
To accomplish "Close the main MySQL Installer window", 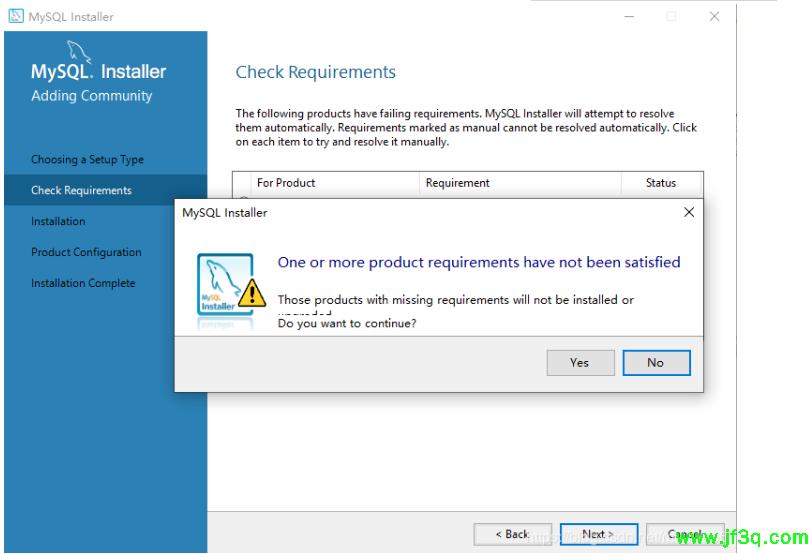I will [x=714, y=16].
